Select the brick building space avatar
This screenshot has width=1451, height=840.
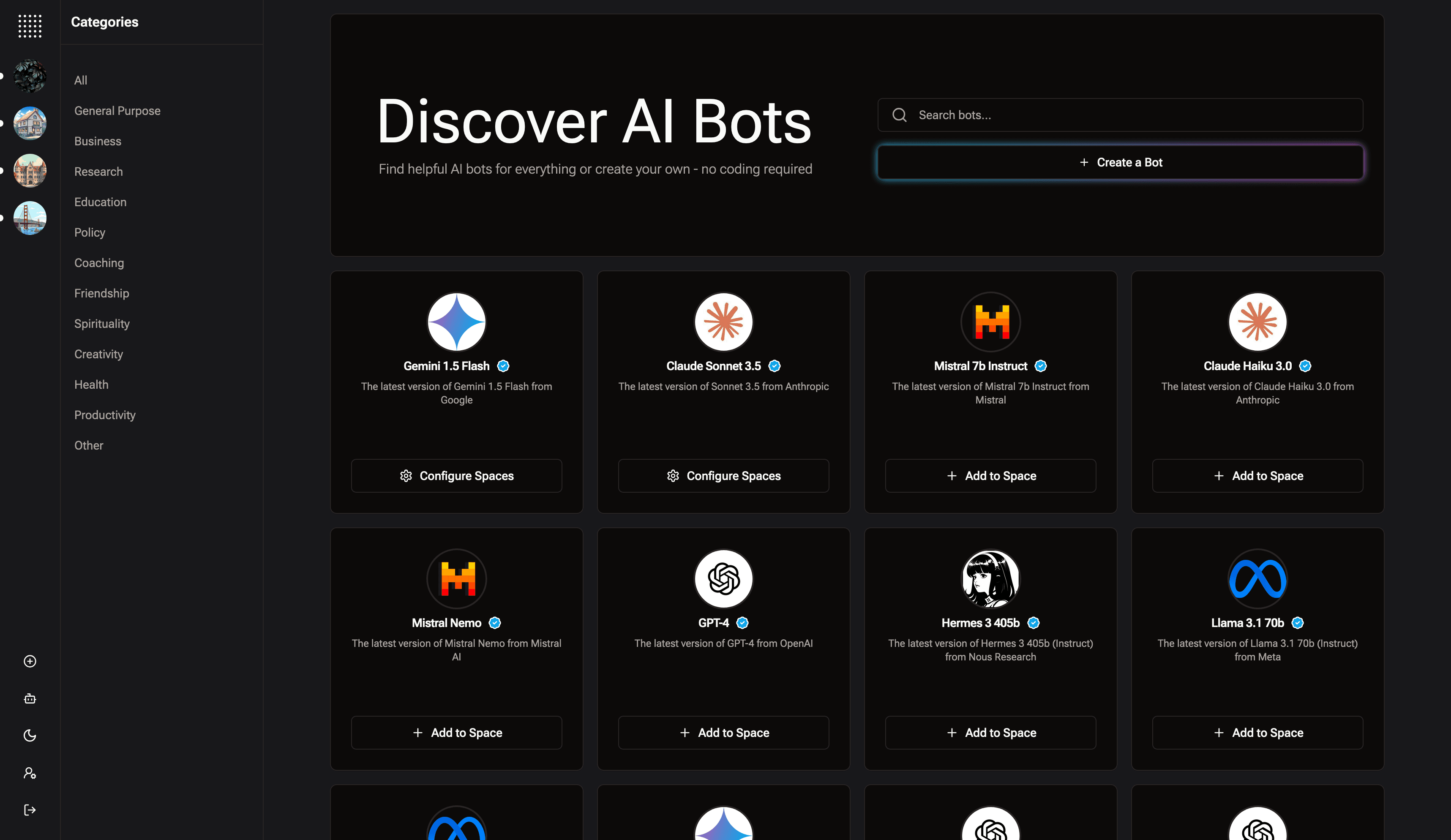[30, 170]
